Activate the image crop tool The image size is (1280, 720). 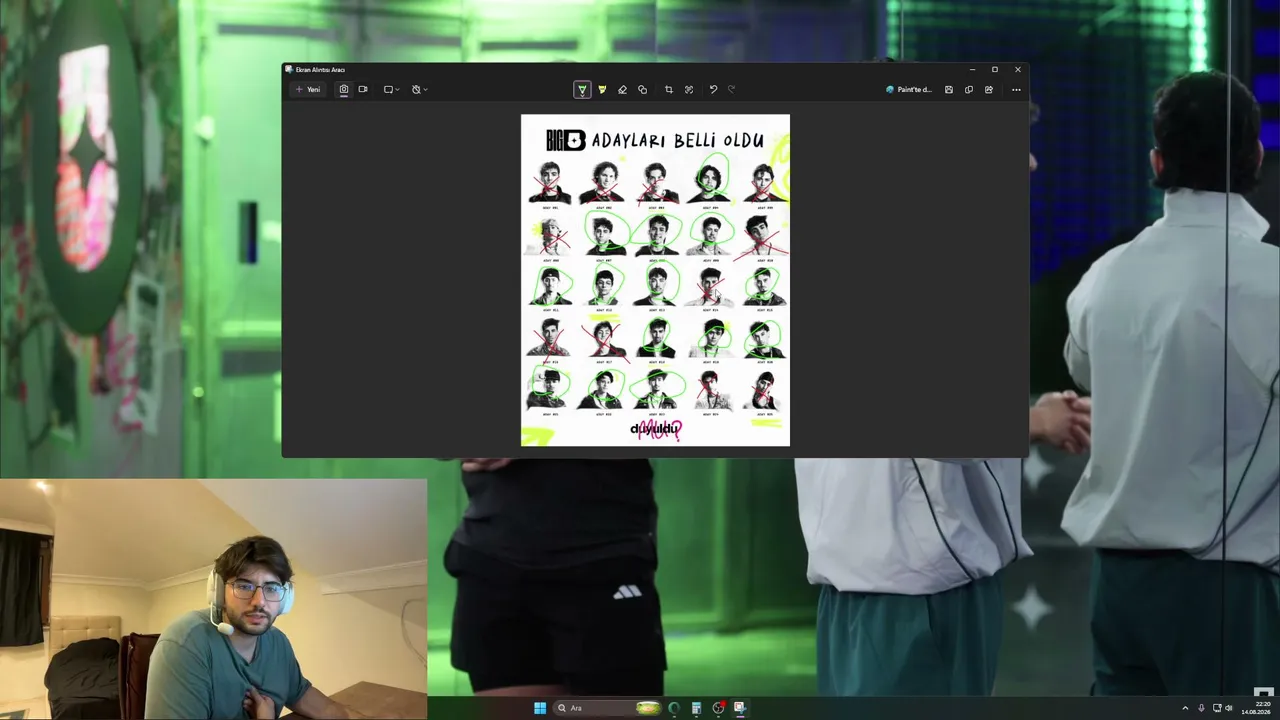(669, 90)
